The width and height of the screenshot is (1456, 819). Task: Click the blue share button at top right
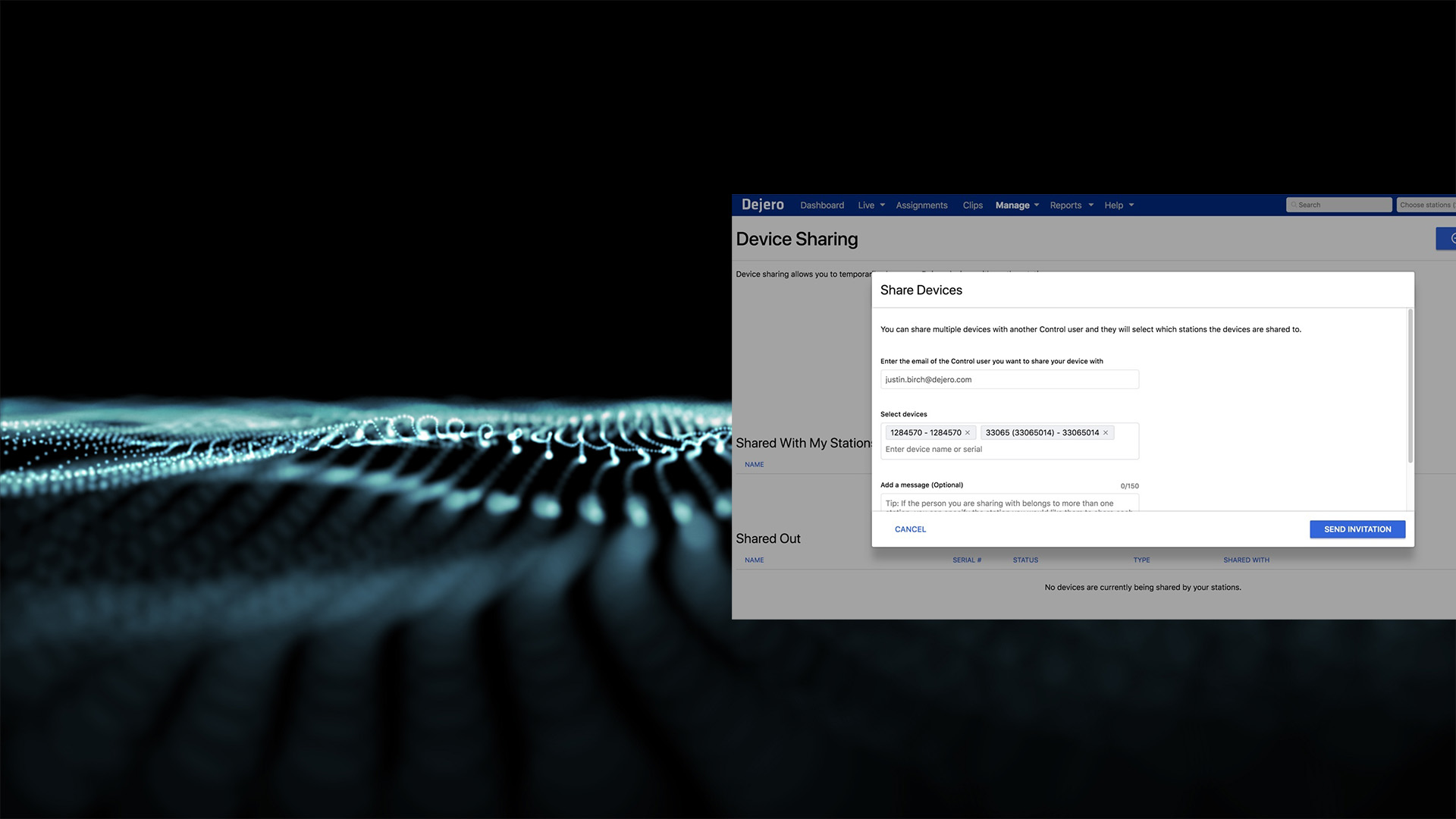(1447, 238)
